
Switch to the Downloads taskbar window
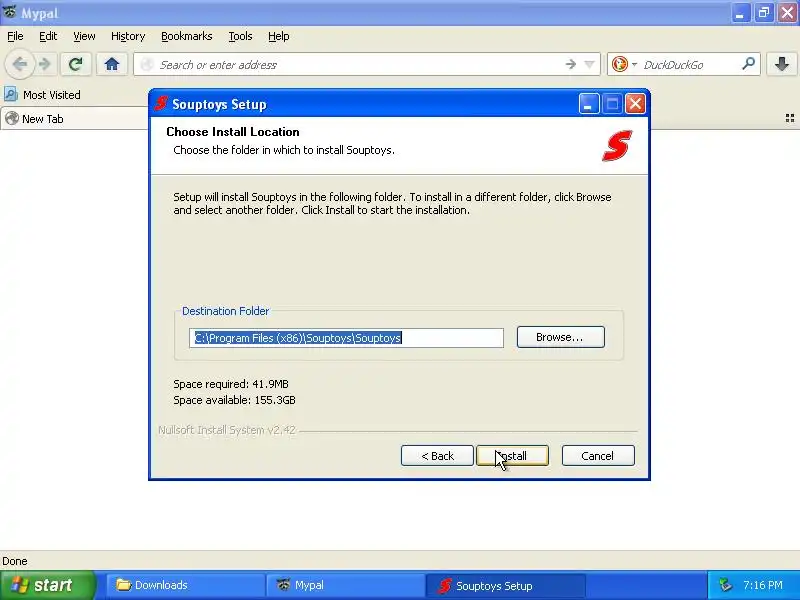coord(184,585)
